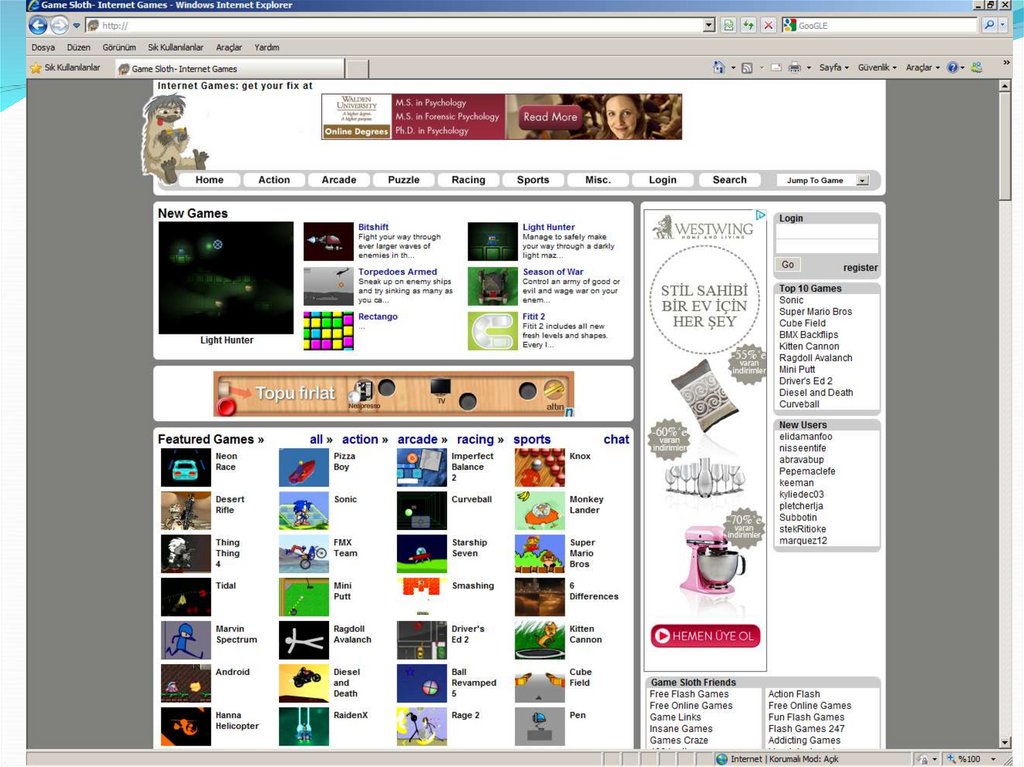Image resolution: width=1024 pixels, height=767 pixels.
Task: Open the Knox game thumbnail
Action: click(539, 467)
